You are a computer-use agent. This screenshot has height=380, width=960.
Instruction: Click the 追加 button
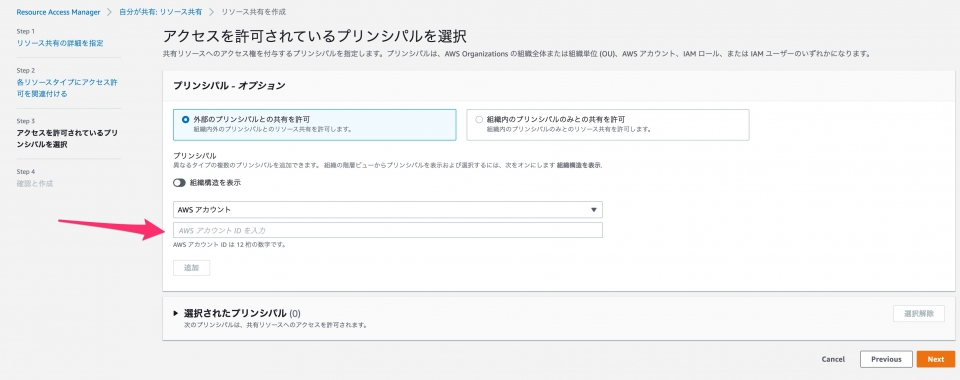tap(192, 268)
